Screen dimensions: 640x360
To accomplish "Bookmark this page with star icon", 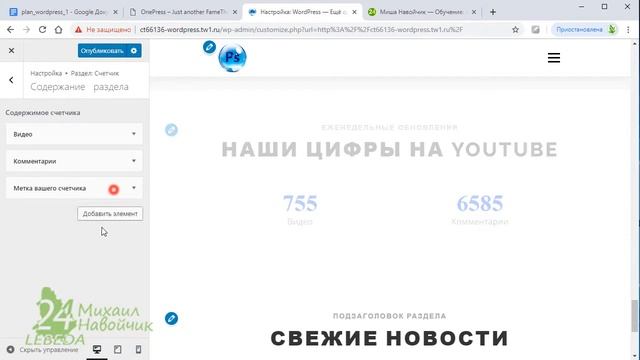I will pos(516,29).
